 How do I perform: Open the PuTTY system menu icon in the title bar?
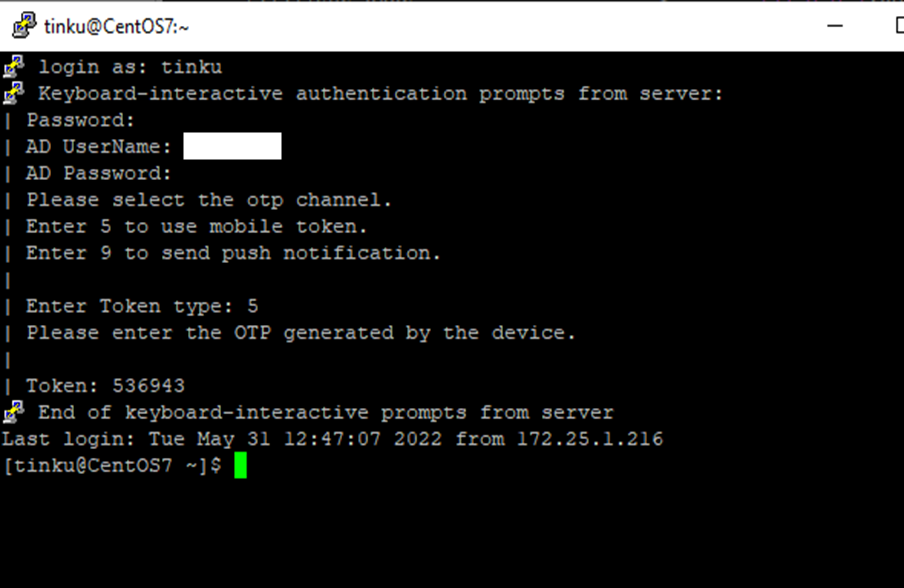24,26
